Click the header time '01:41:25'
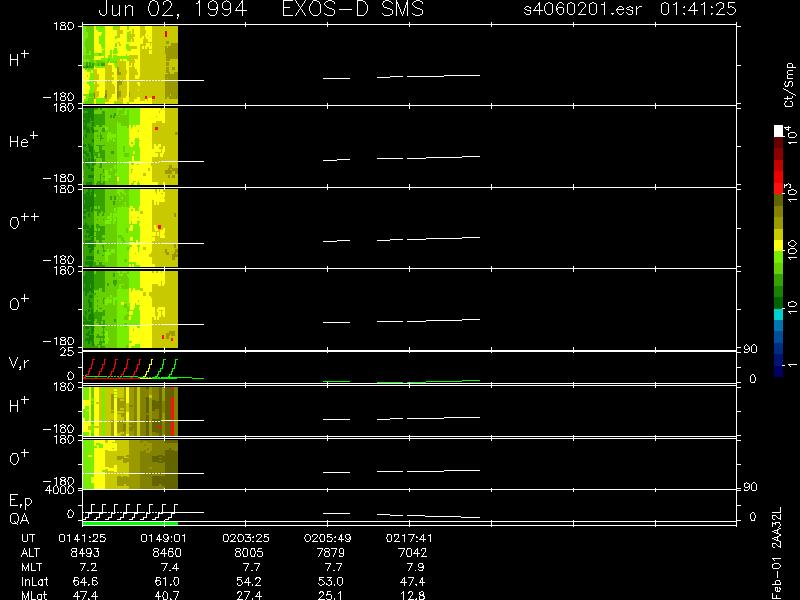Image resolution: width=800 pixels, height=600 pixels. click(698, 9)
